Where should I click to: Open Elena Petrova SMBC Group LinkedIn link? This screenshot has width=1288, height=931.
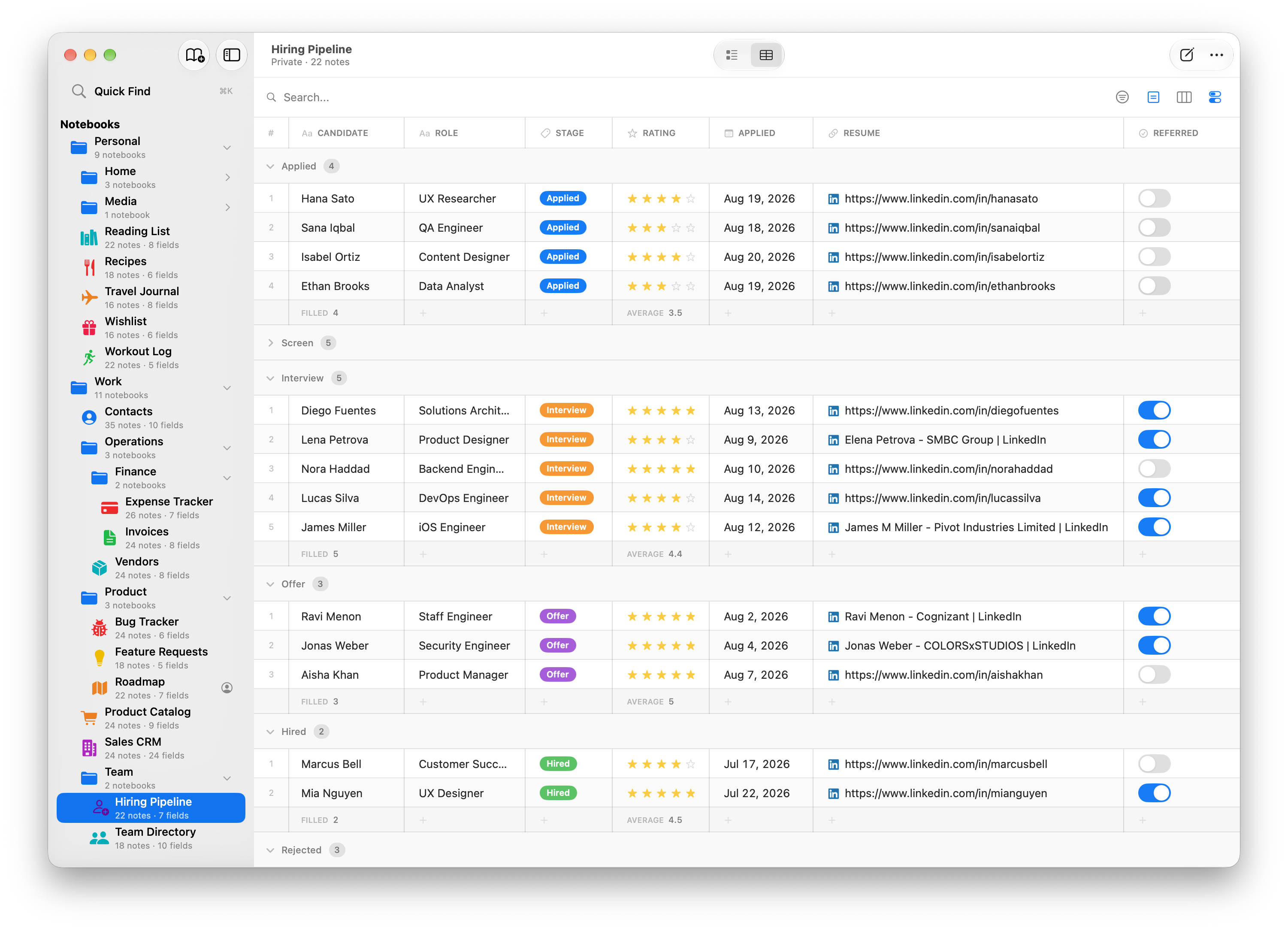tap(944, 440)
